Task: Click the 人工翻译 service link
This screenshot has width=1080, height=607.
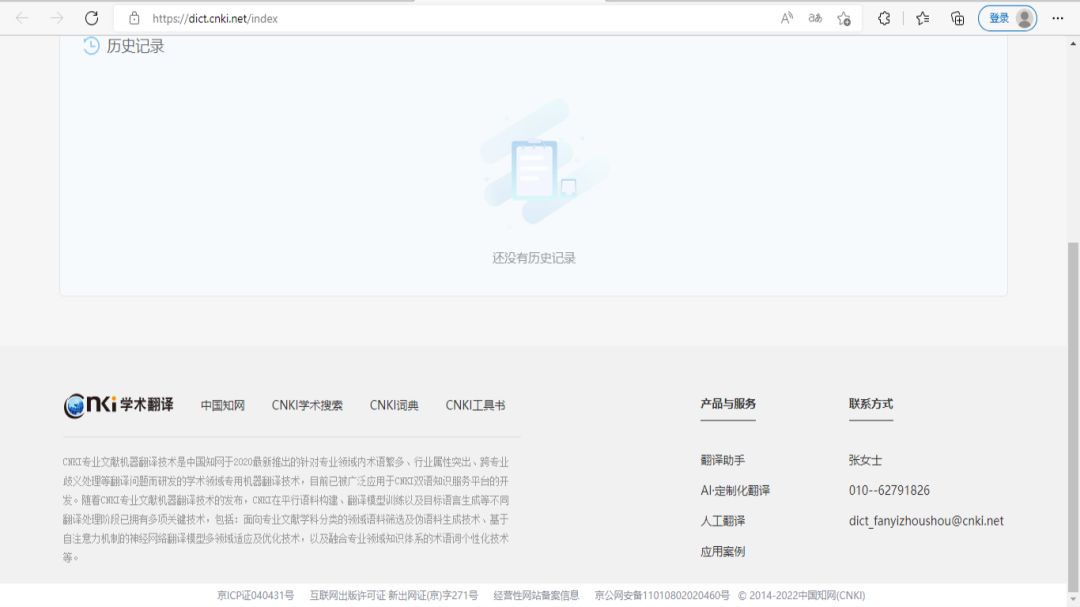Action: click(722, 521)
